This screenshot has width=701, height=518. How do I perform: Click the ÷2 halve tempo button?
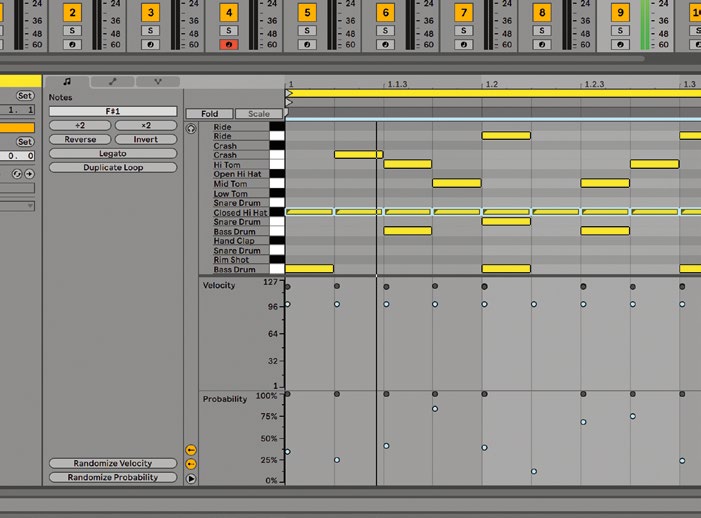[x=80, y=126]
